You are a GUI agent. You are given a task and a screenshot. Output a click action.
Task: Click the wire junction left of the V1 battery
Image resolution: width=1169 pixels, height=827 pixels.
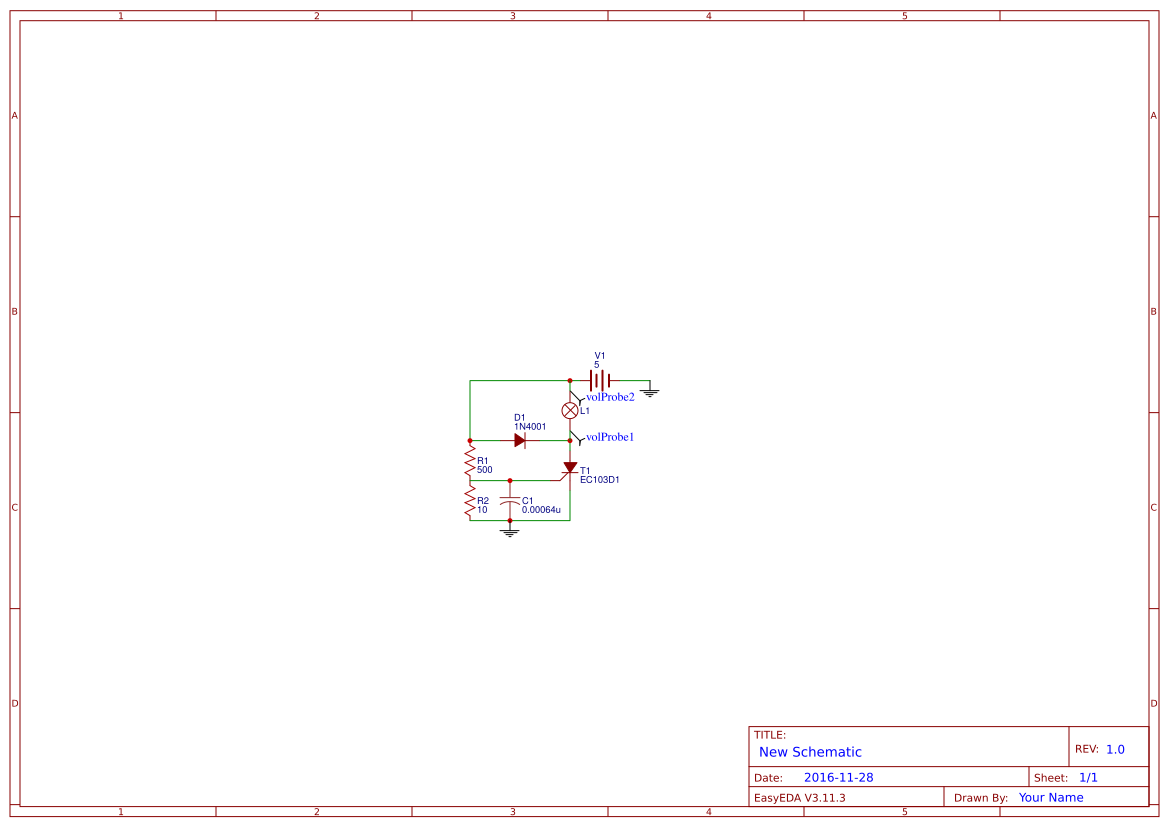[x=570, y=380]
